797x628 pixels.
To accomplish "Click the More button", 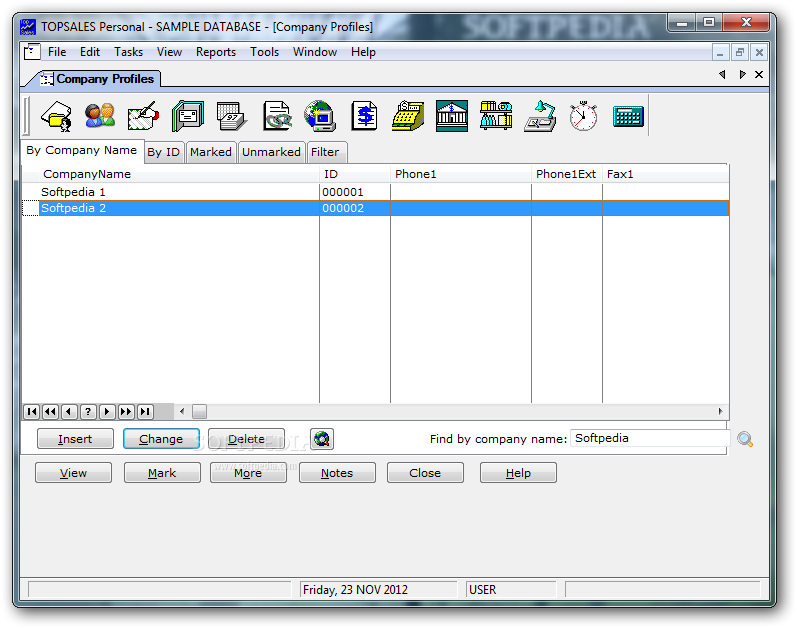I will 248,473.
